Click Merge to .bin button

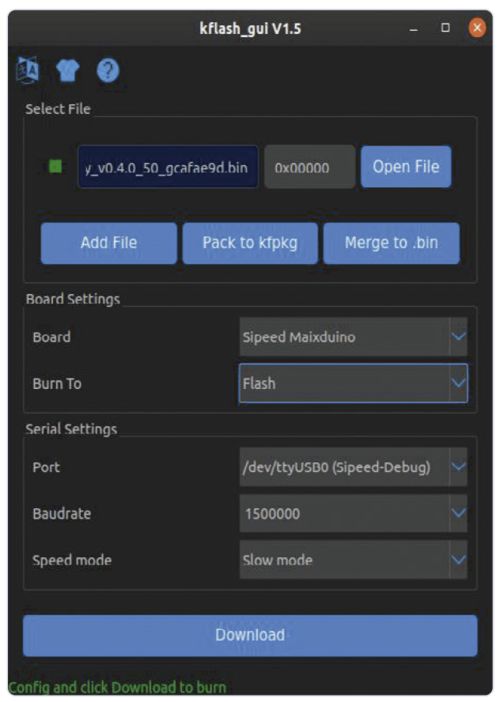391,243
